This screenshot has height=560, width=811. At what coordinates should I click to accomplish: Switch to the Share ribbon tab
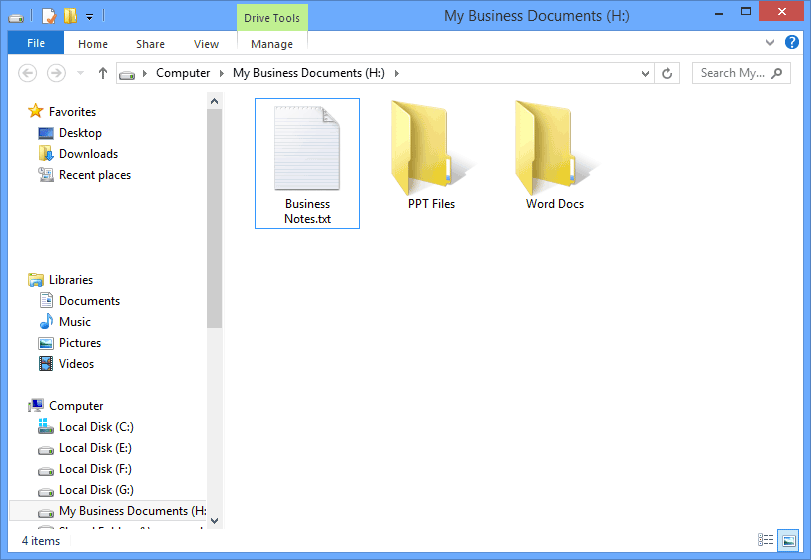tap(151, 44)
